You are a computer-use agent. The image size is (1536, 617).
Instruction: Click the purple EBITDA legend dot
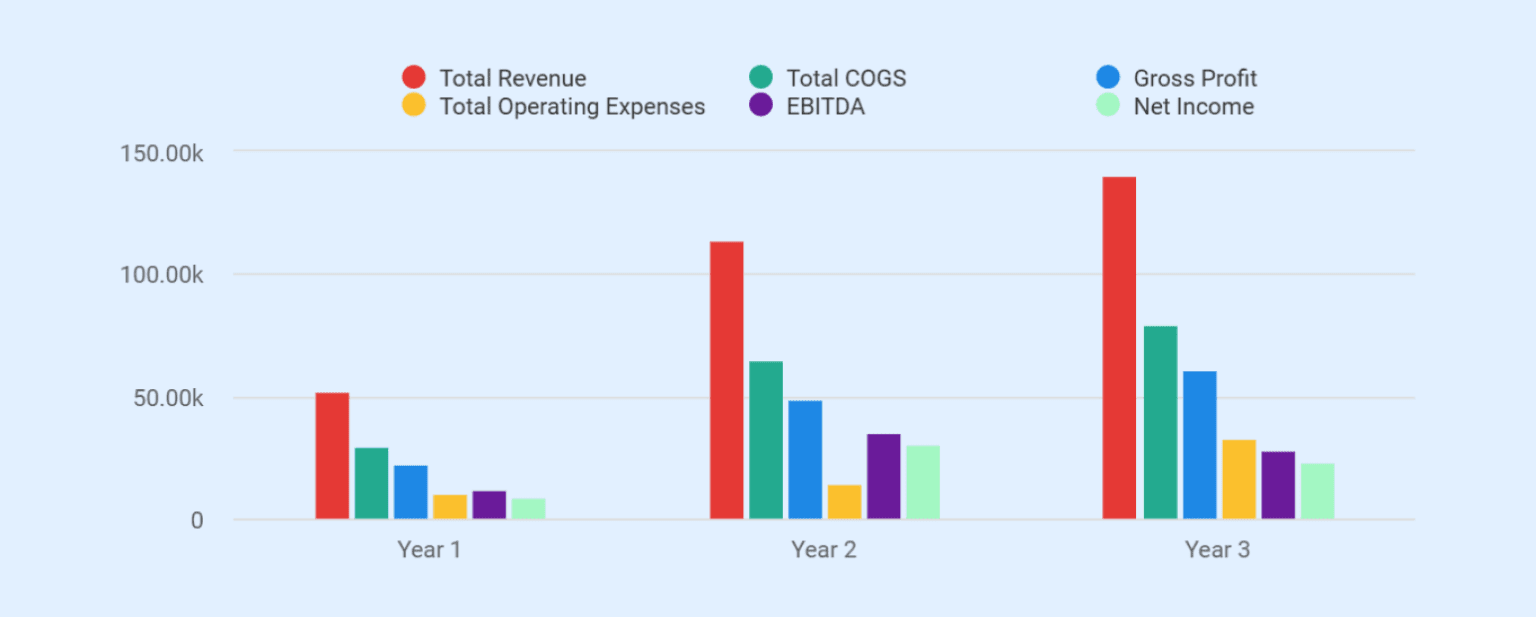click(x=761, y=105)
